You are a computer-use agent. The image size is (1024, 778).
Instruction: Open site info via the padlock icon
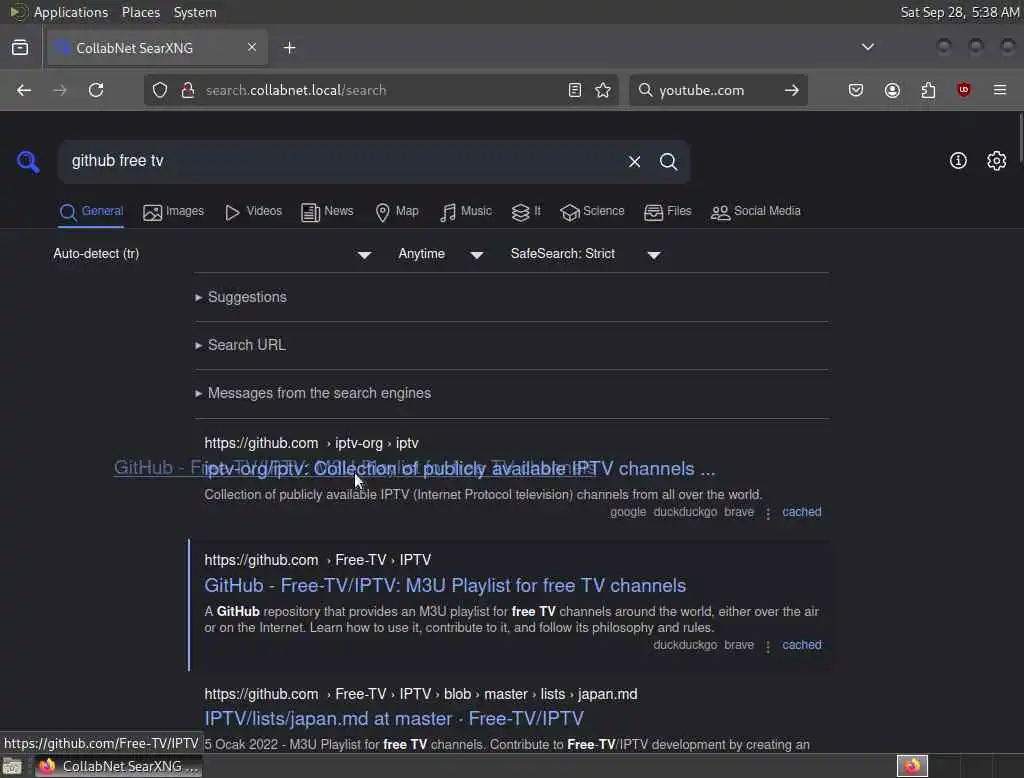(x=188, y=90)
